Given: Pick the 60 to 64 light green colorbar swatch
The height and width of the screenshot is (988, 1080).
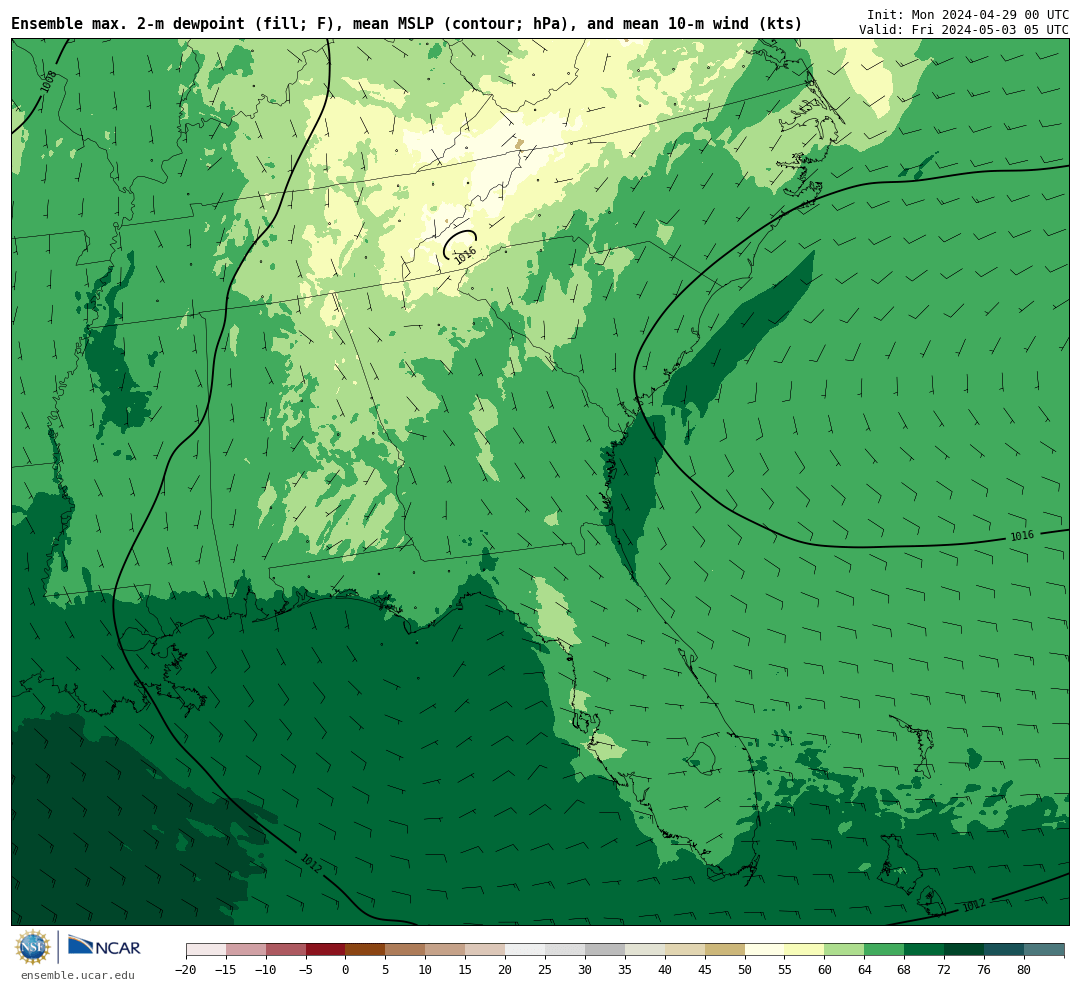Looking at the screenshot, I should [x=845, y=950].
